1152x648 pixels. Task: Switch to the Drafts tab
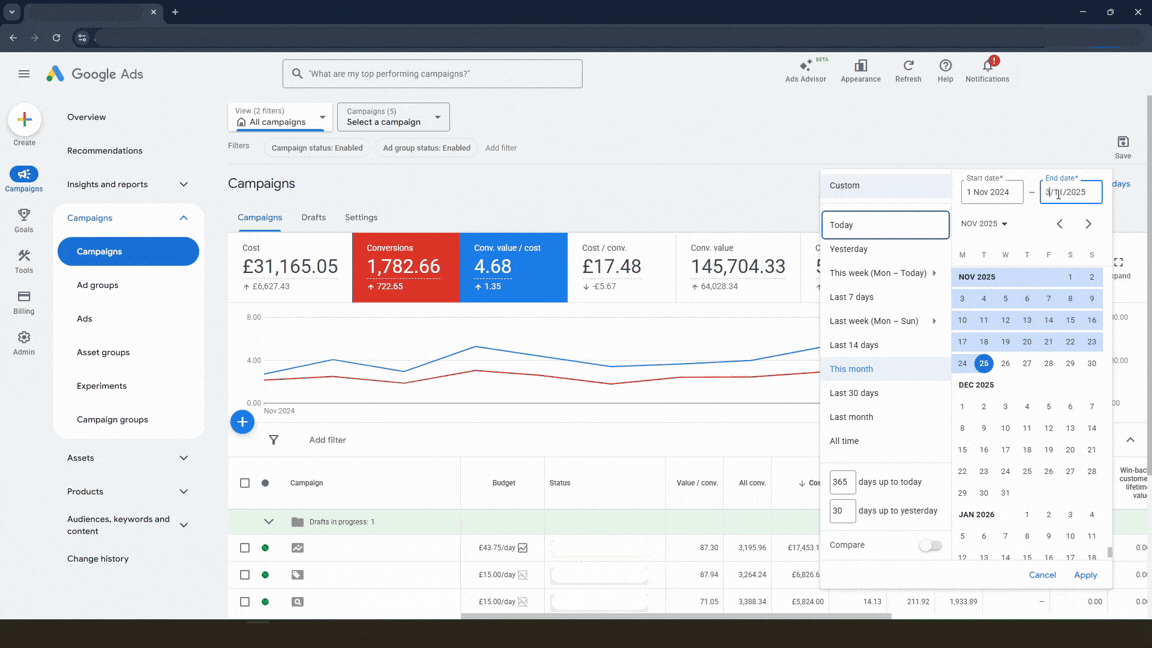click(313, 217)
